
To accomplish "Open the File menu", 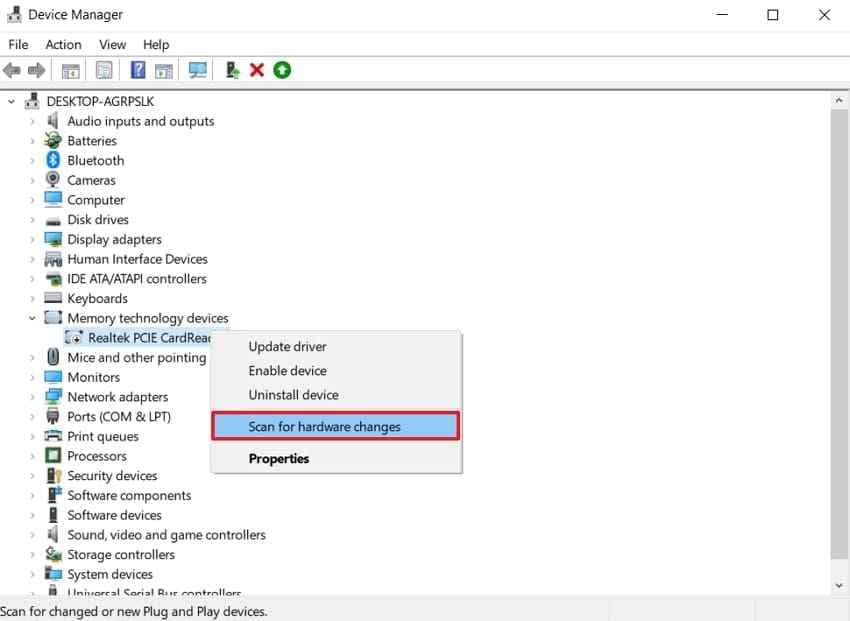I will pyautogui.click(x=18, y=44).
